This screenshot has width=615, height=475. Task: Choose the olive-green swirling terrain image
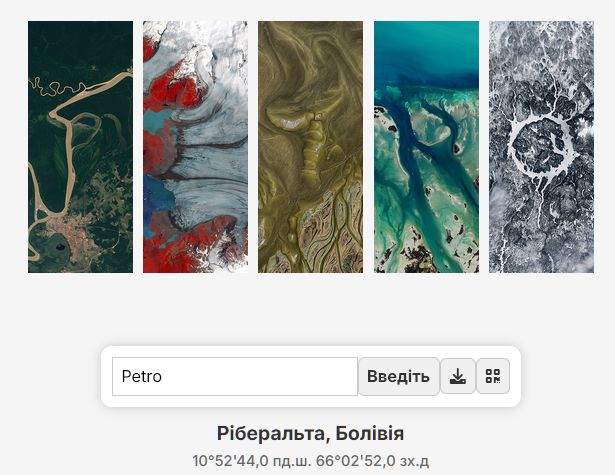click(x=310, y=147)
